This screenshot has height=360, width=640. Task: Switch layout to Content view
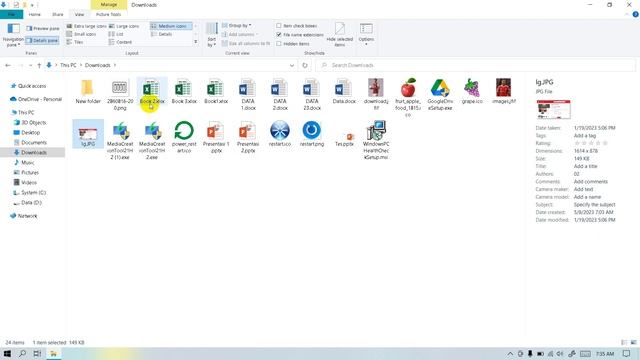pyautogui.click(x=120, y=42)
